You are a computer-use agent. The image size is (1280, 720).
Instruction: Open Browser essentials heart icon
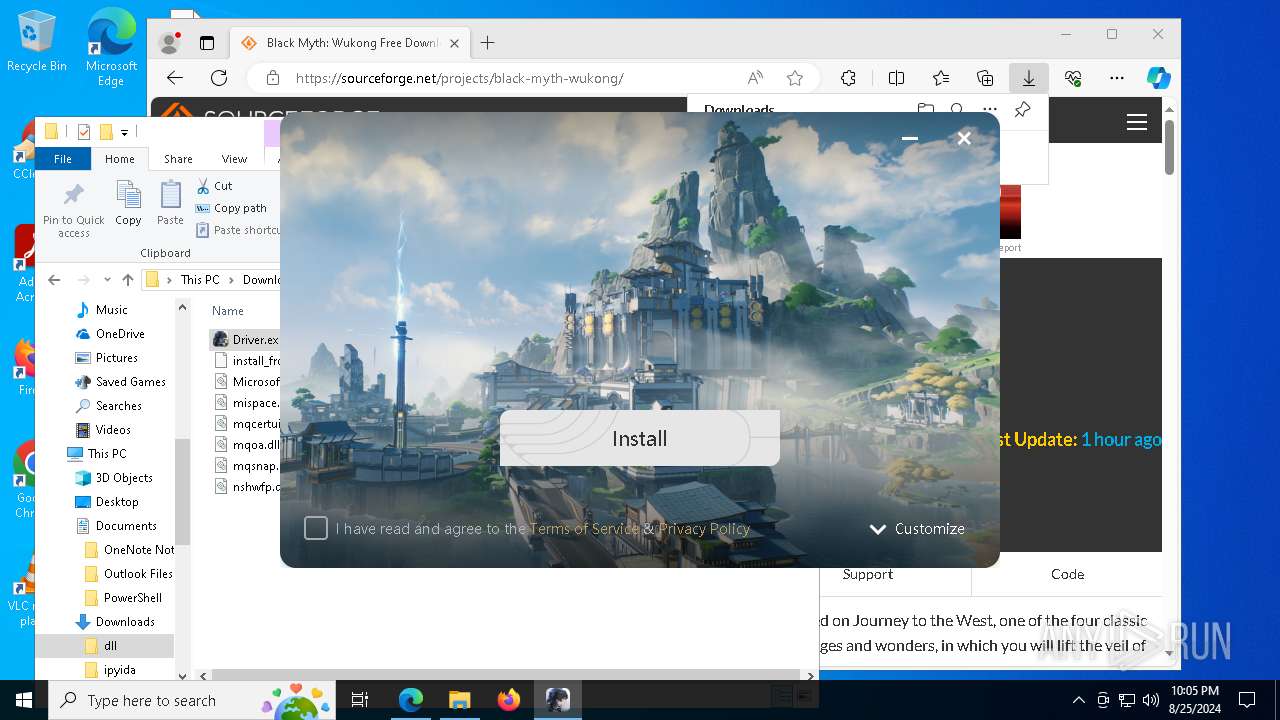pyautogui.click(x=1073, y=78)
